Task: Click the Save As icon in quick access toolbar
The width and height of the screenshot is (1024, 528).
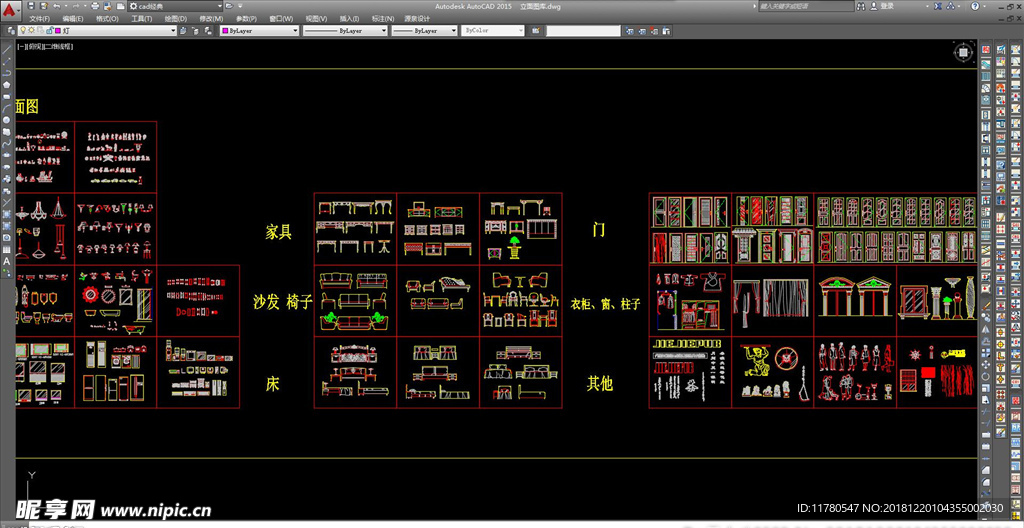Action: click(43, 6)
